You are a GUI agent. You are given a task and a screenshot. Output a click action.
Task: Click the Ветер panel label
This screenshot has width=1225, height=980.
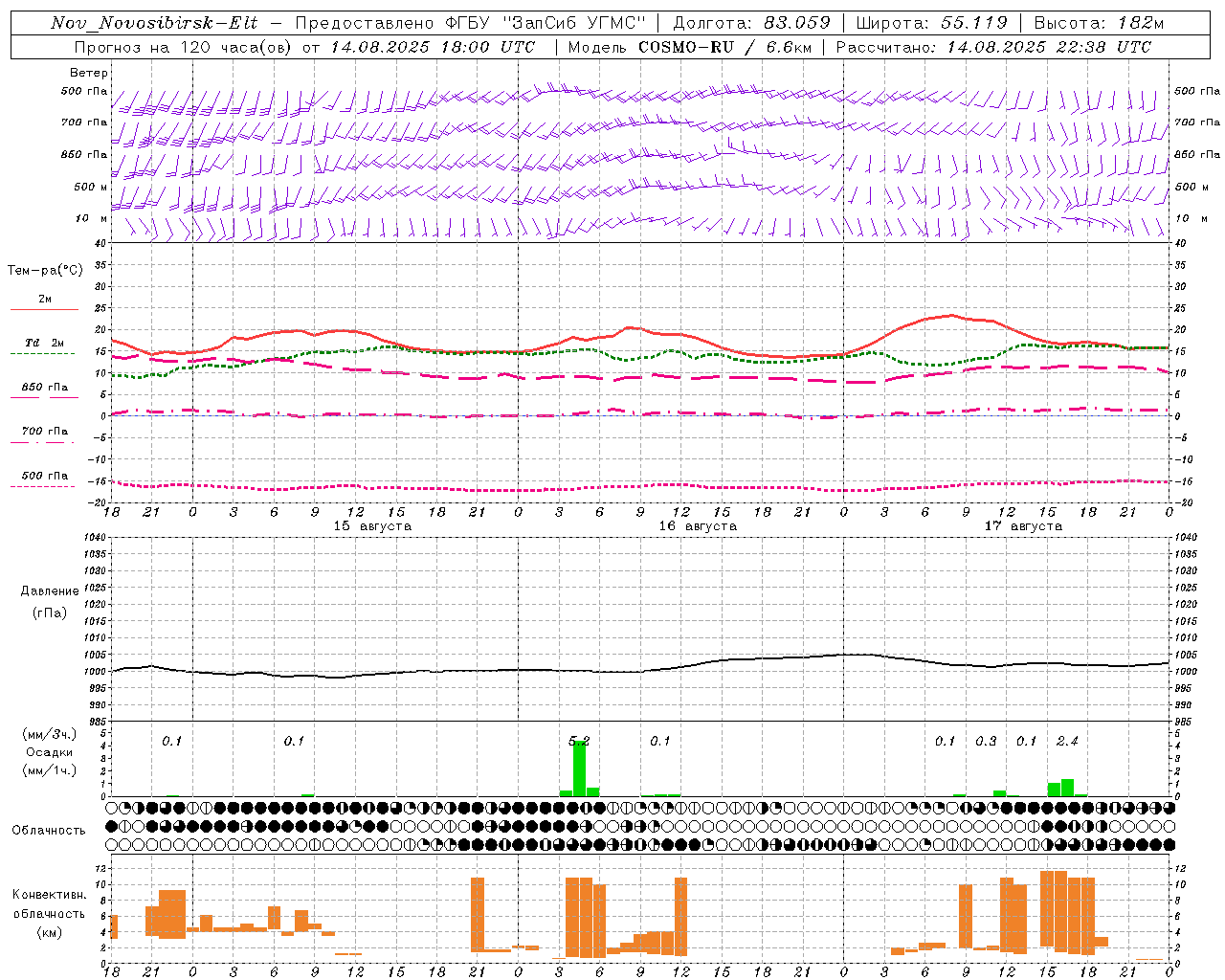[x=89, y=73]
